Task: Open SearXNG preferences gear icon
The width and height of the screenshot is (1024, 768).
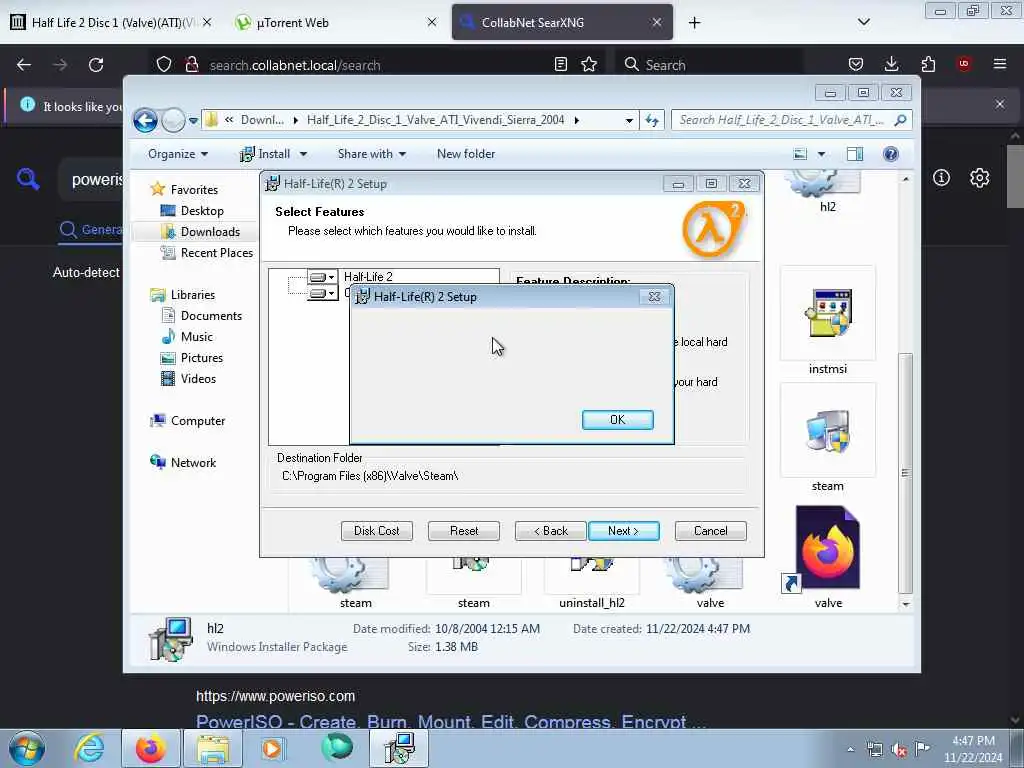Action: 979,178
